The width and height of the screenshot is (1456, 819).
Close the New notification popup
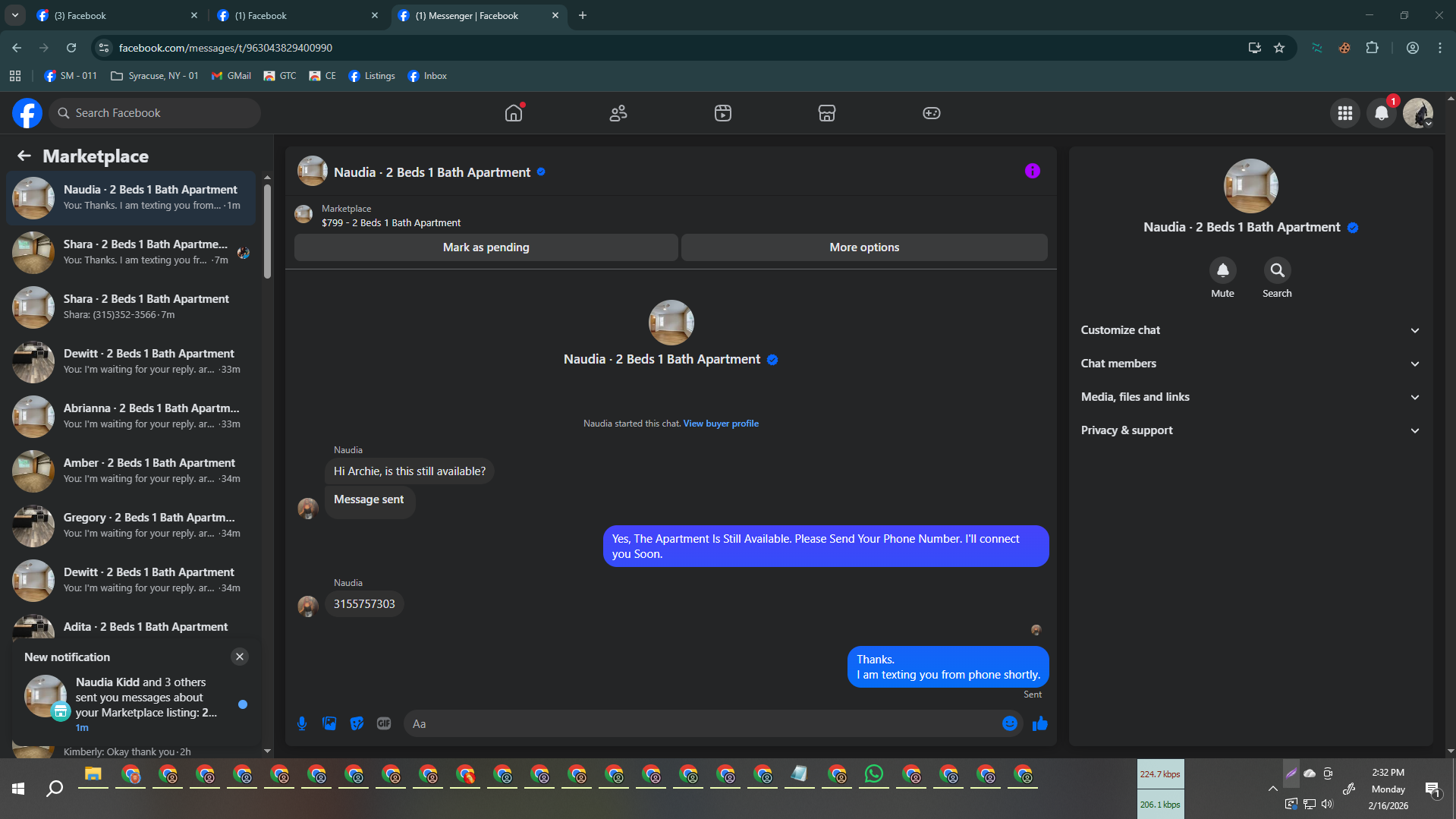(240, 657)
